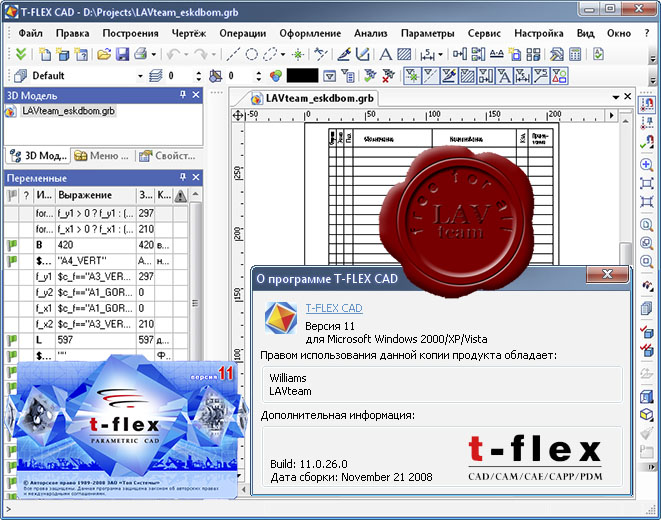The image size is (661, 520).
Task: Open the redo history dropdown arrow
Action: pyautogui.click(x=213, y=54)
